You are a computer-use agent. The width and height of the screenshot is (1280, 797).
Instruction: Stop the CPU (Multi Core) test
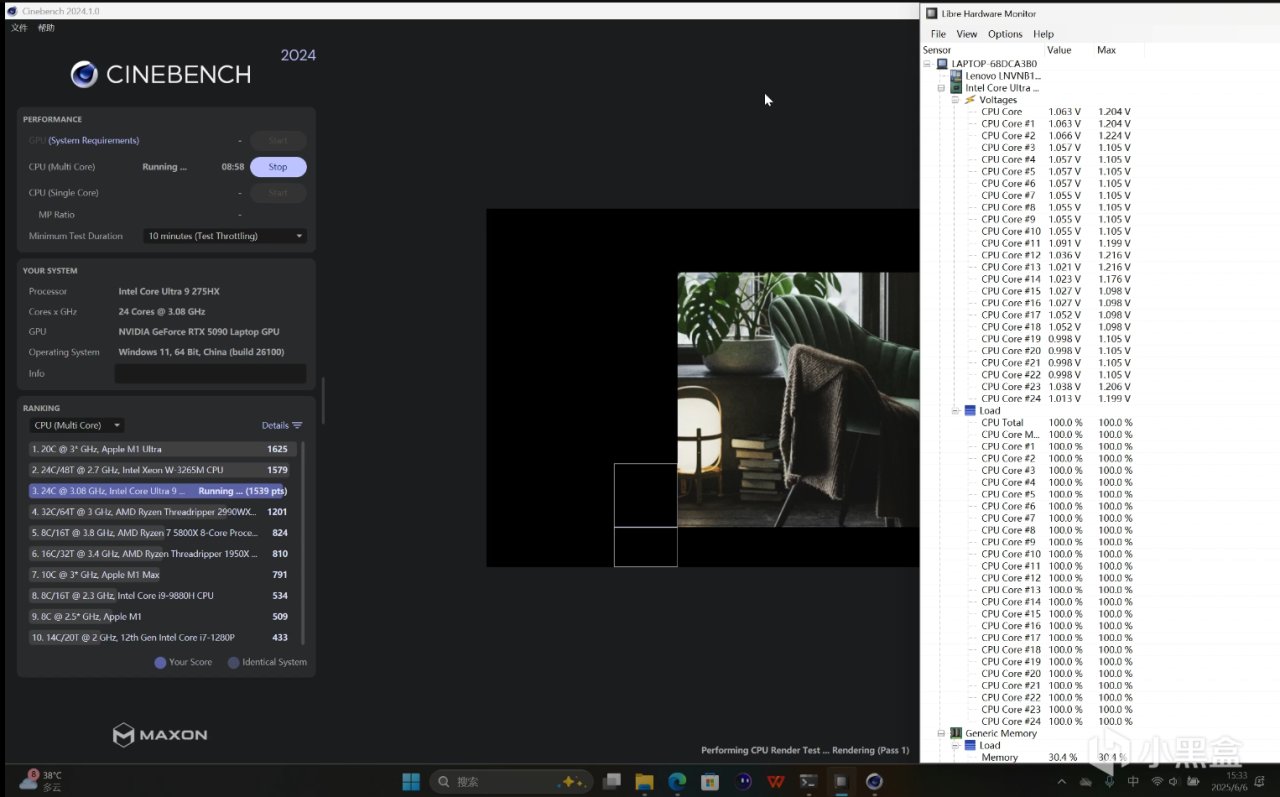point(278,167)
